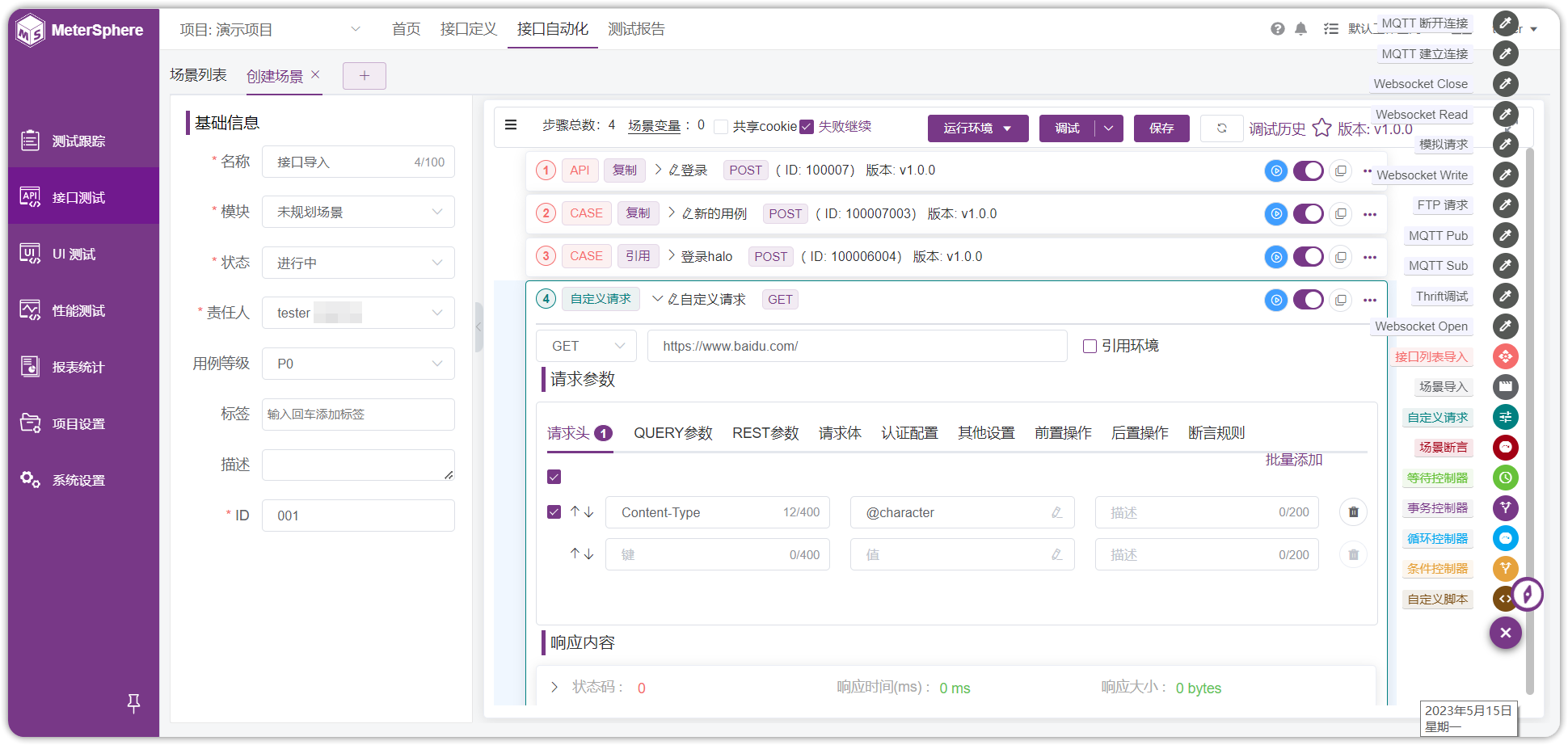Viewport: 1568px width, 745px height.
Task: Click the star icon to follow the scenario
Action: (x=1321, y=128)
